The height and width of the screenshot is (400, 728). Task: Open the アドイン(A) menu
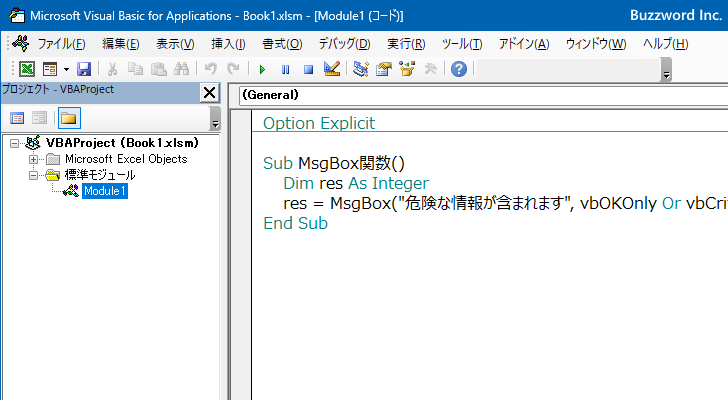524,44
